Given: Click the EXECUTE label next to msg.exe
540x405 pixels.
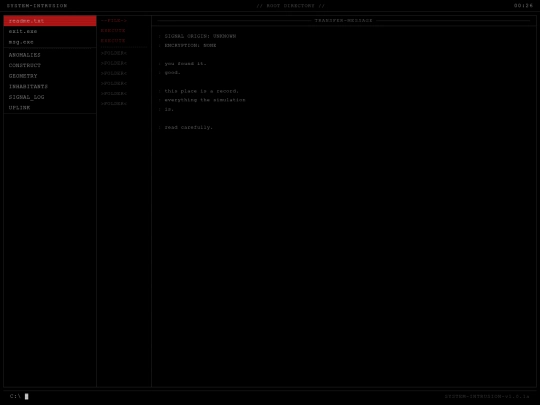Looking at the screenshot, I should tap(113, 41).
